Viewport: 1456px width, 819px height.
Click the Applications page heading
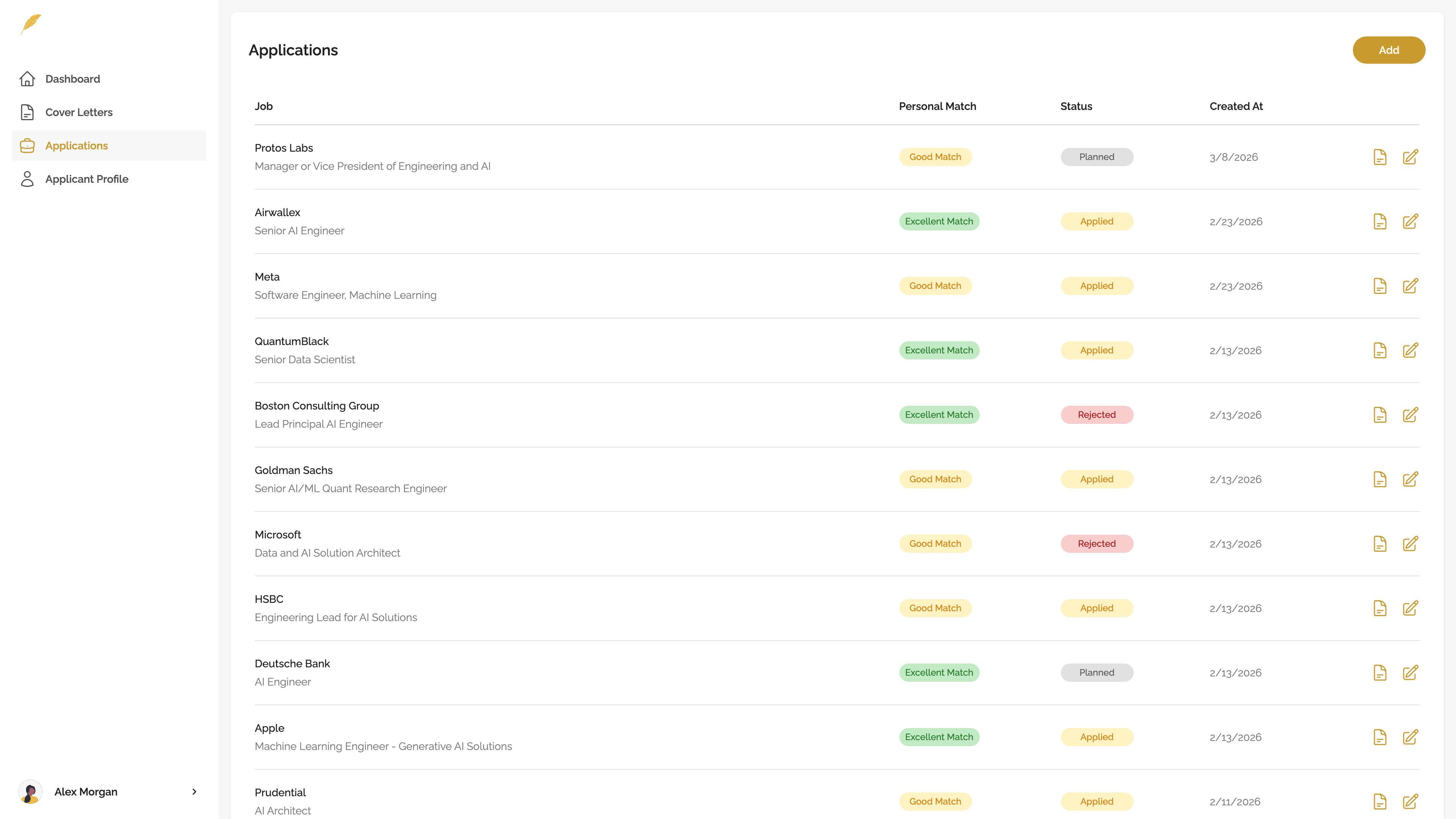coord(293,50)
